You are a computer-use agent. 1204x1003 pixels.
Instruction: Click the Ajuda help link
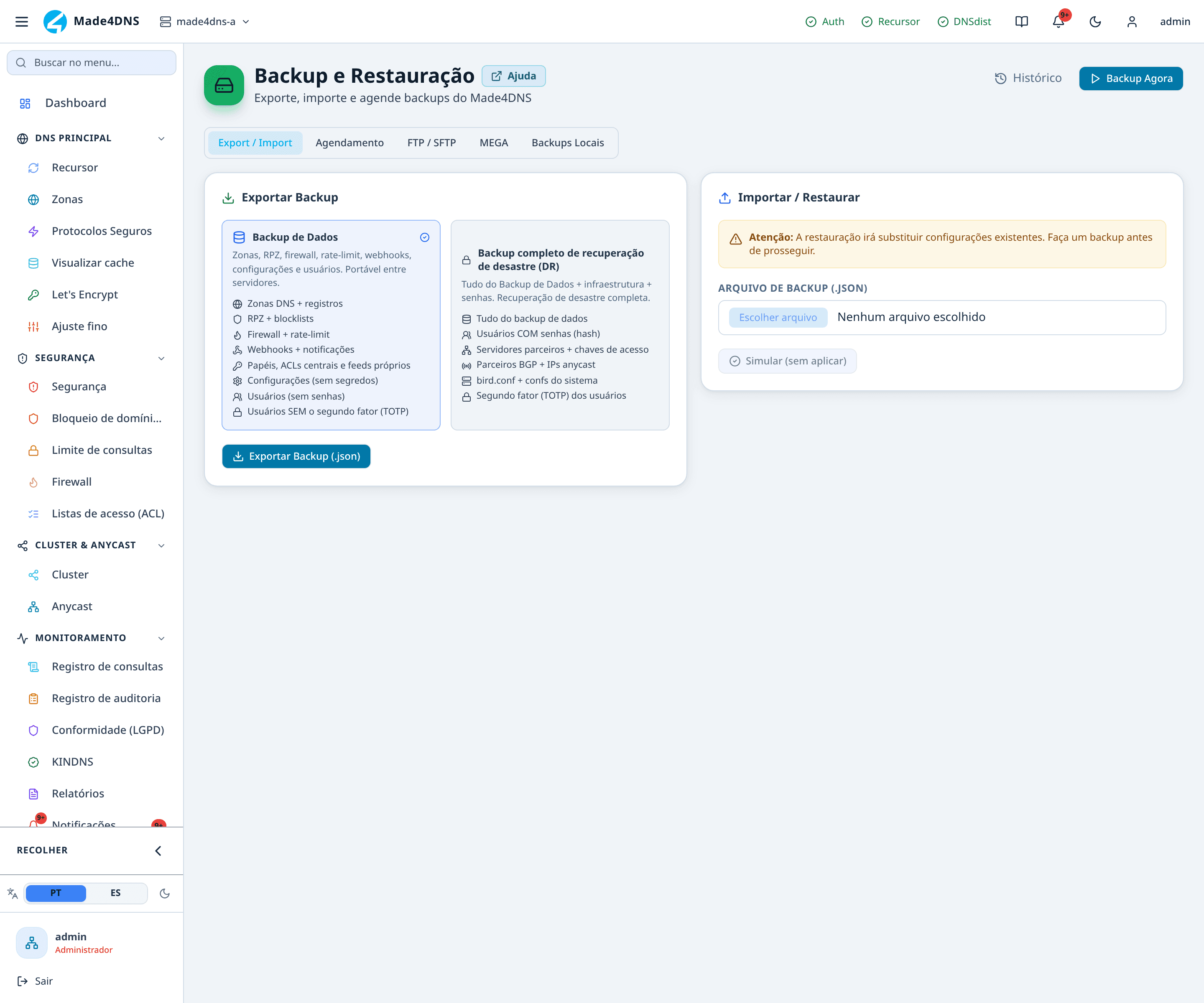[x=514, y=76]
